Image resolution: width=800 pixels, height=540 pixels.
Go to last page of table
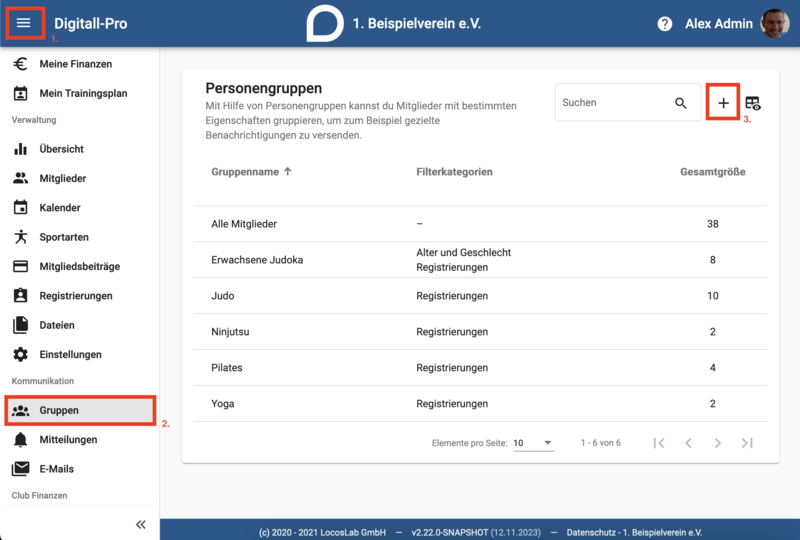tap(747, 443)
